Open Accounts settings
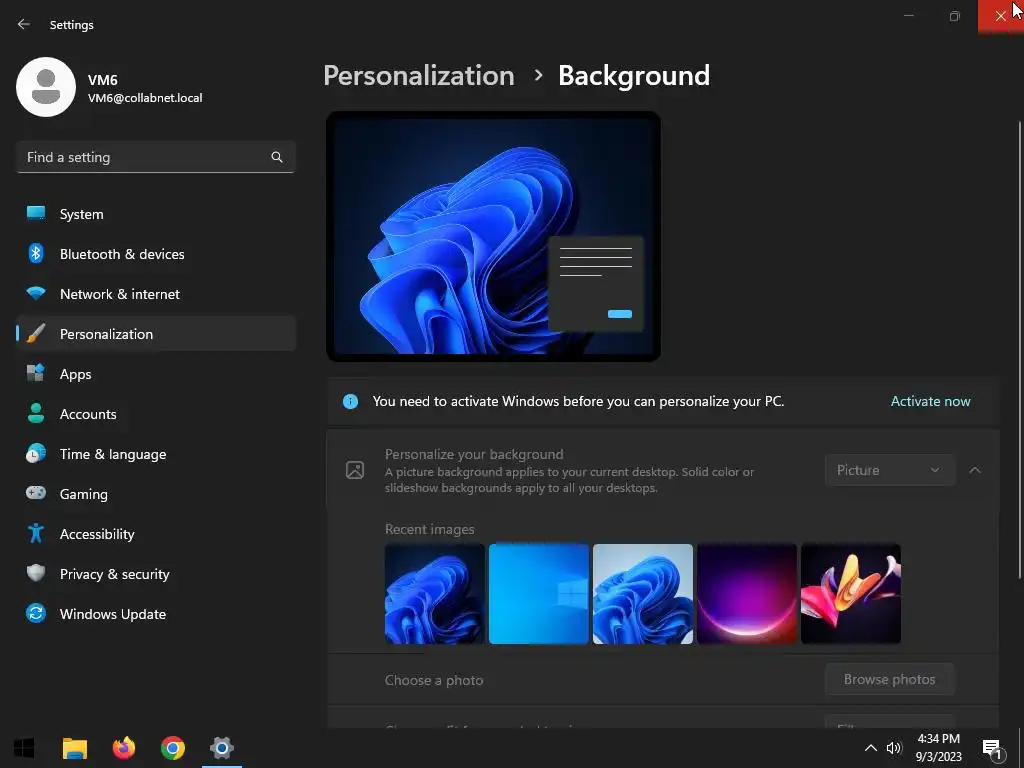1024x768 pixels. coord(156,413)
